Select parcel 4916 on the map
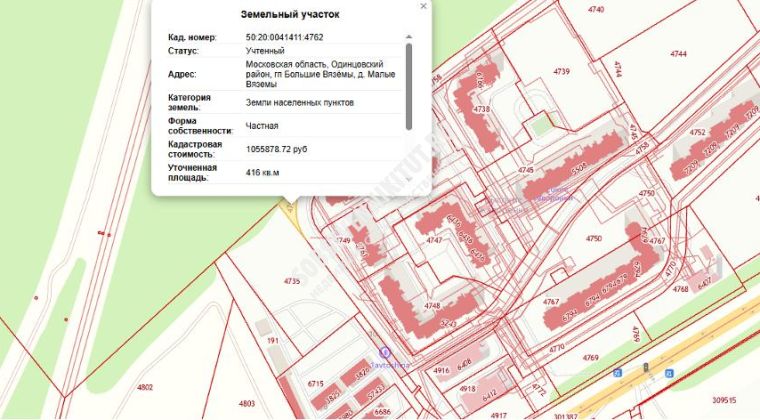This screenshot has width=760, height=420. (x=441, y=371)
